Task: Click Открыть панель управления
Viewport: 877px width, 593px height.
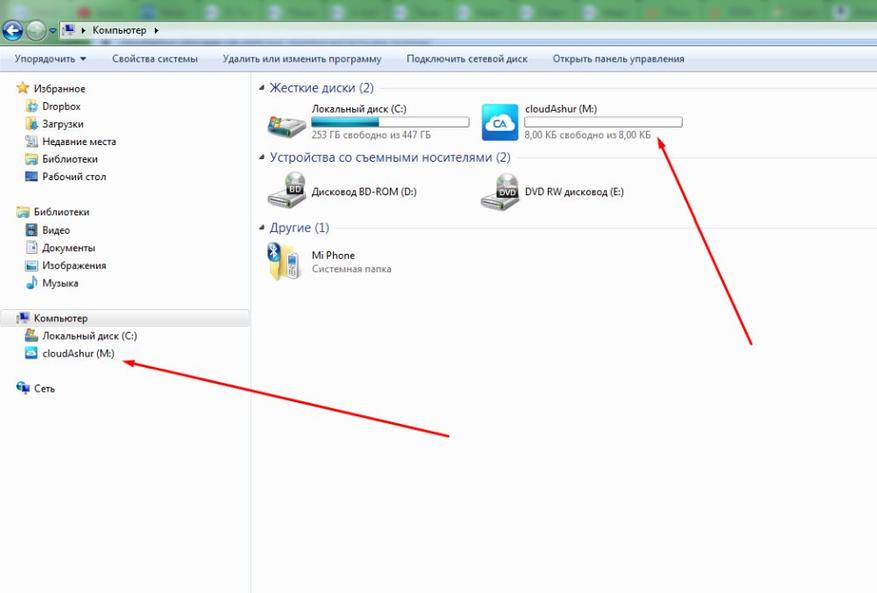Action: pyautogui.click(x=619, y=59)
